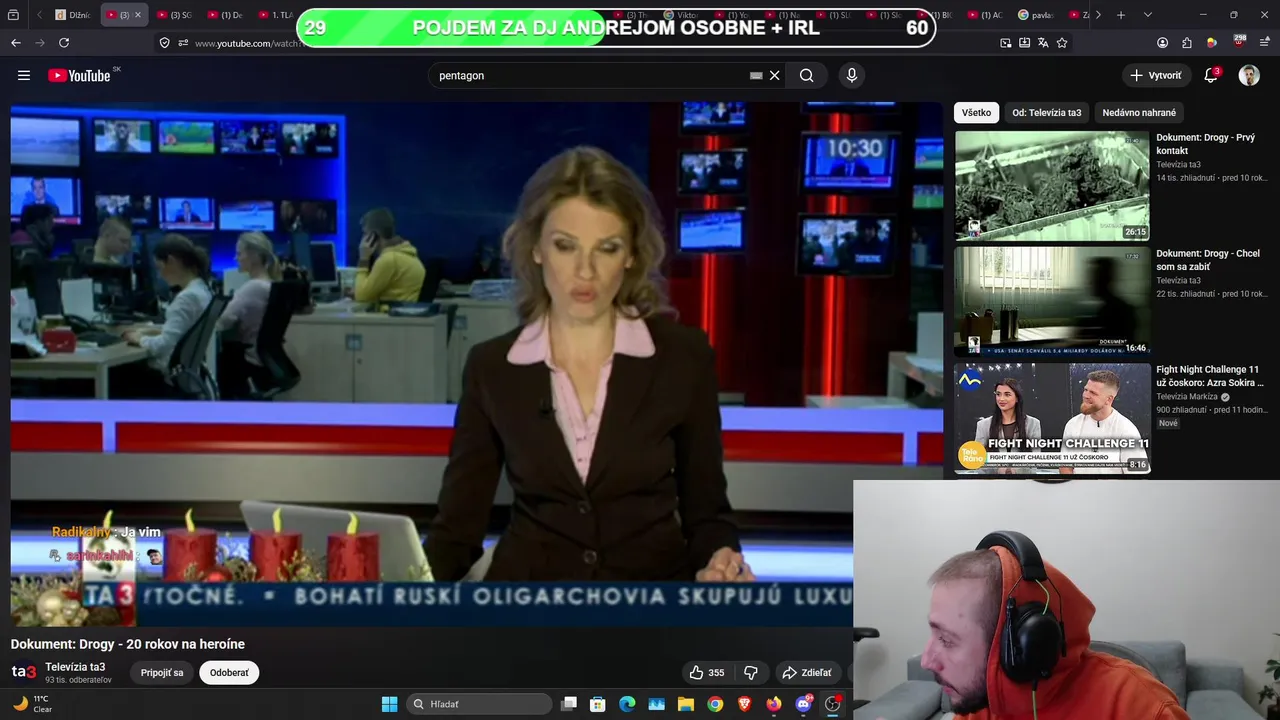Screen dimensions: 1280x720
Task: Open the address bar tracking protection shield
Action: [164, 43]
